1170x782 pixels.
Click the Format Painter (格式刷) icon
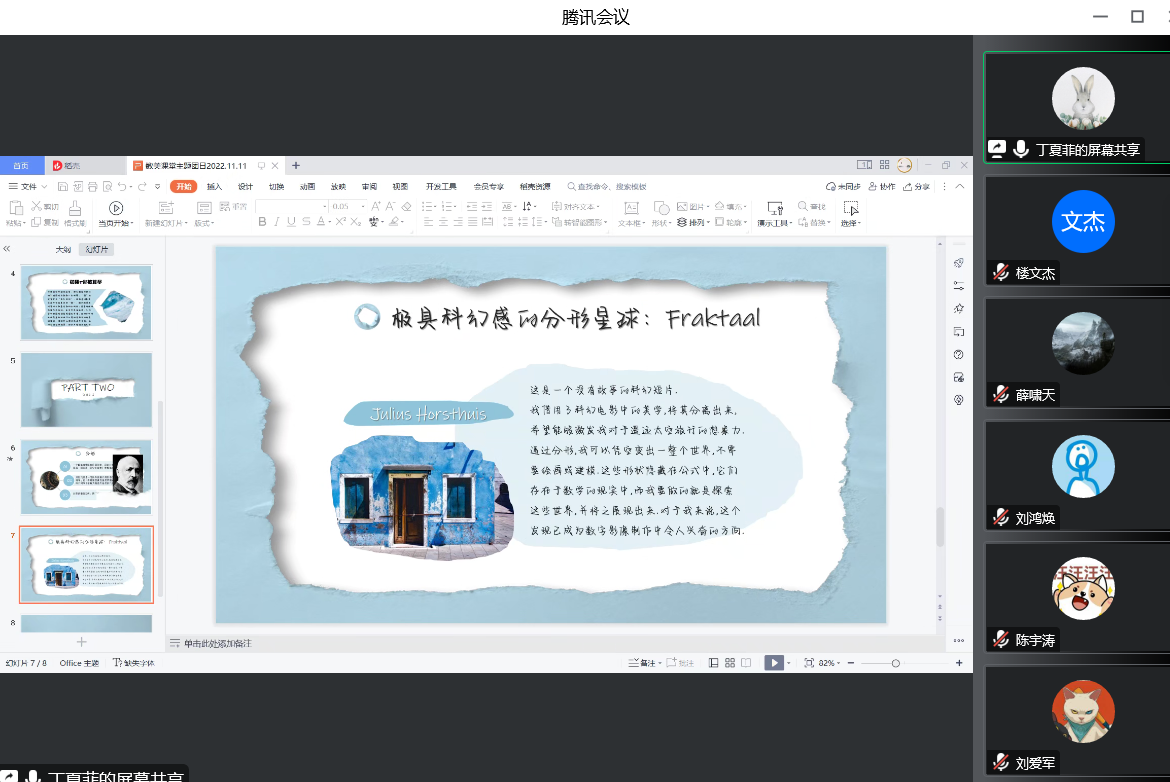coord(74,208)
